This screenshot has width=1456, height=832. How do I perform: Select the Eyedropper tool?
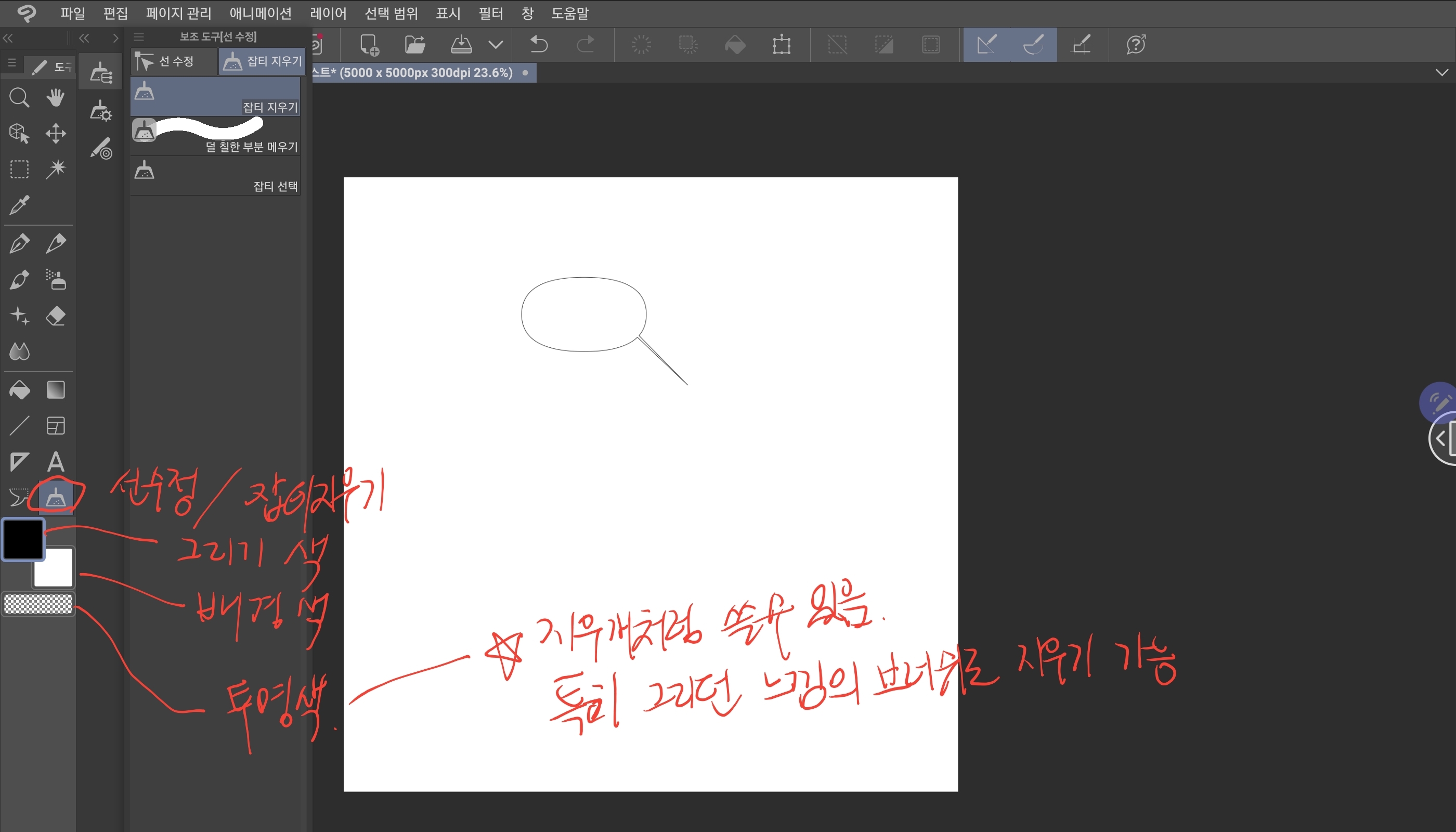tap(19, 205)
